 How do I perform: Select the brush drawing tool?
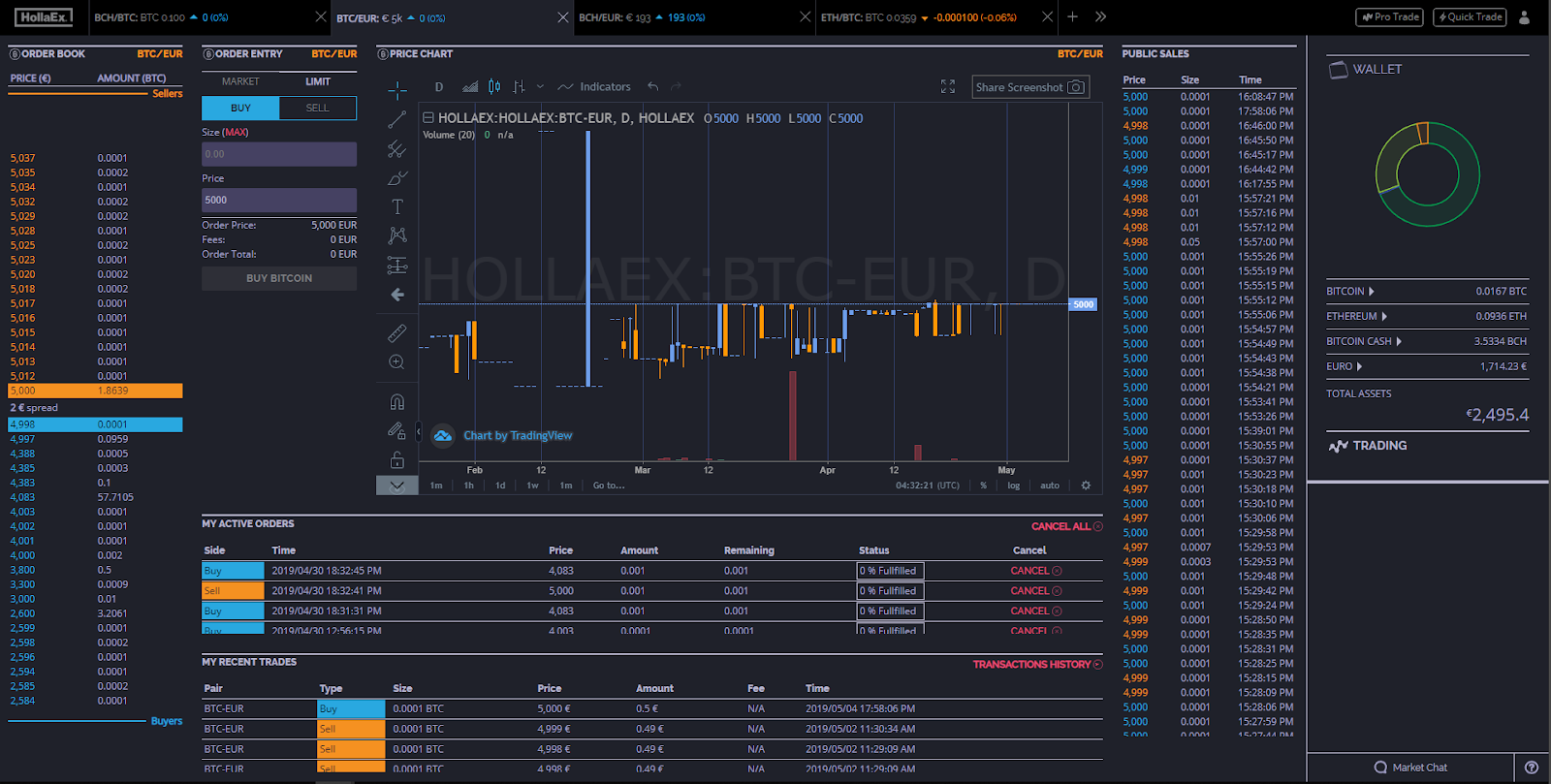[x=397, y=178]
